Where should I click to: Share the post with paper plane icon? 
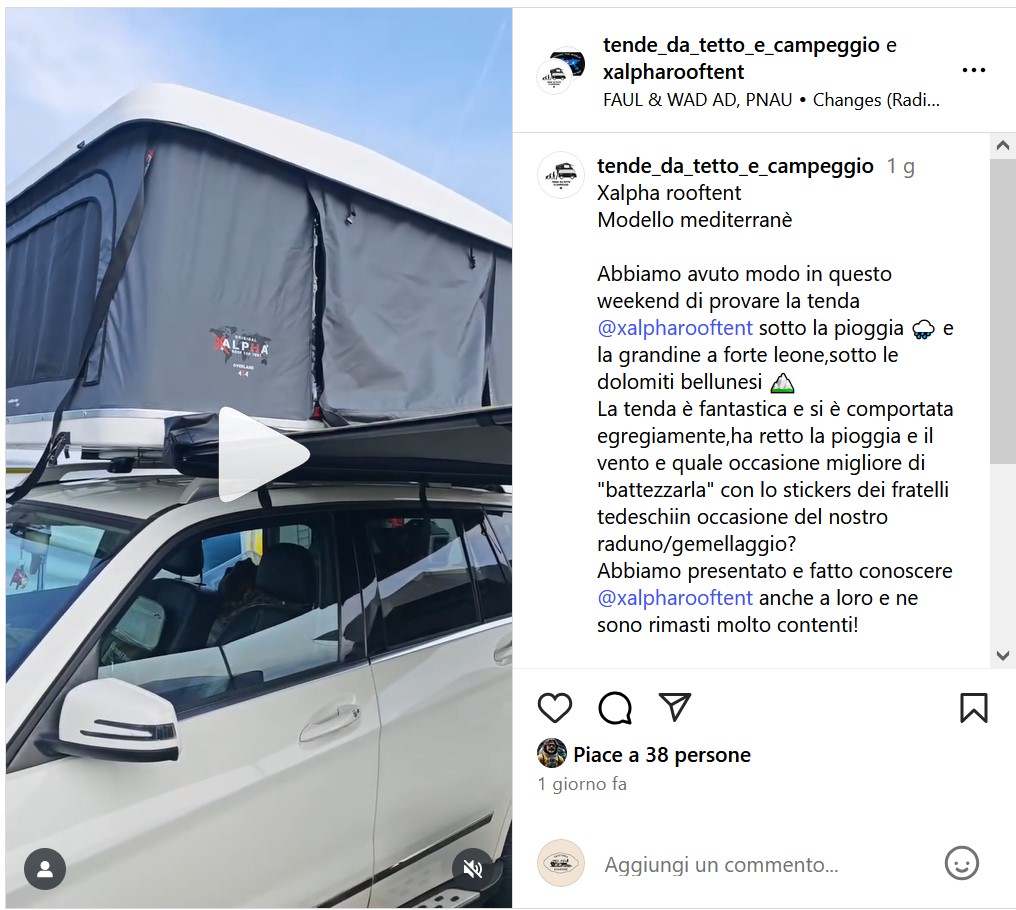coord(675,706)
